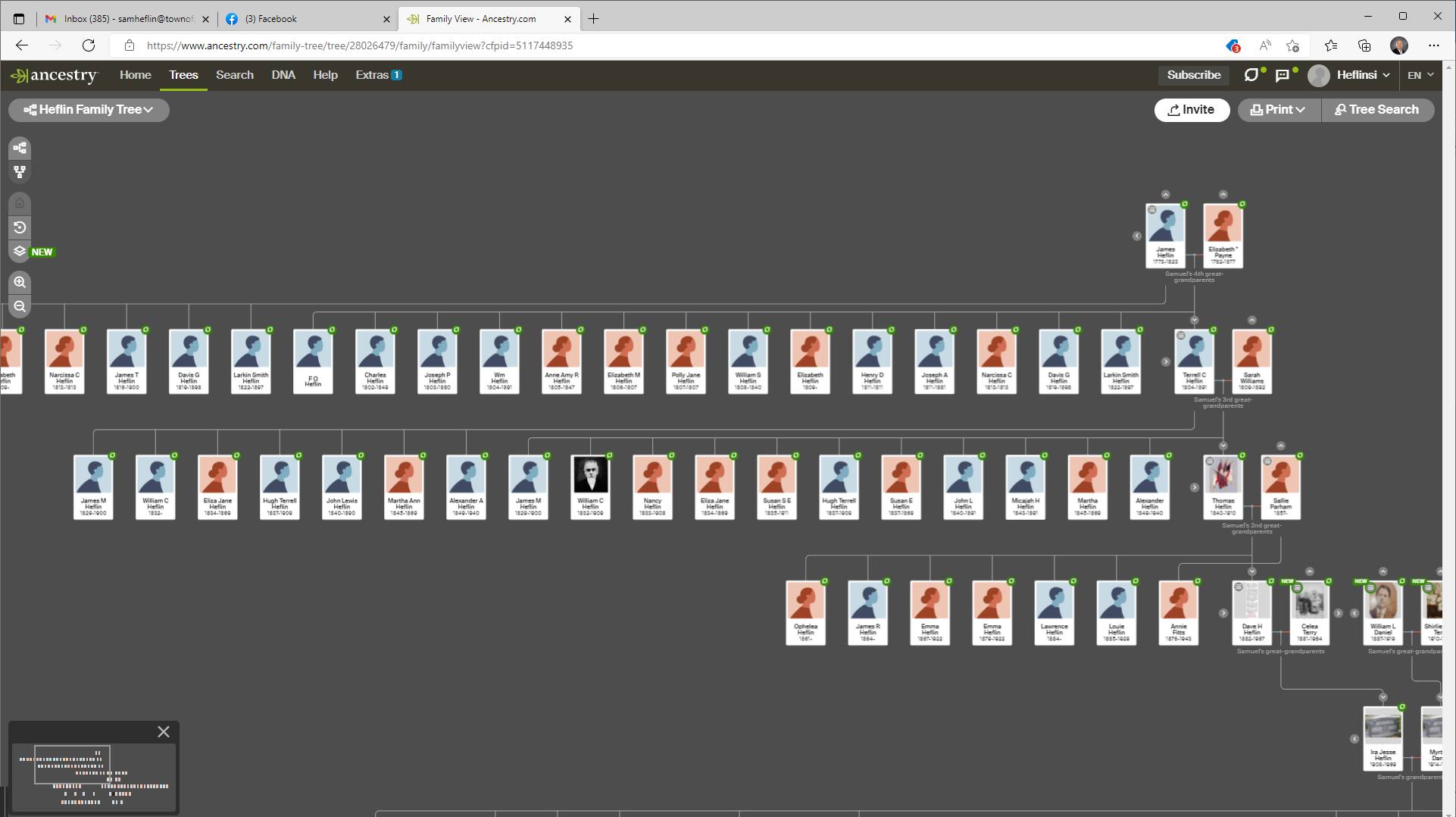Open the Edge settings and more menu
Image resolution: width=1456 pixels, height=817 pixels.
1434,45
